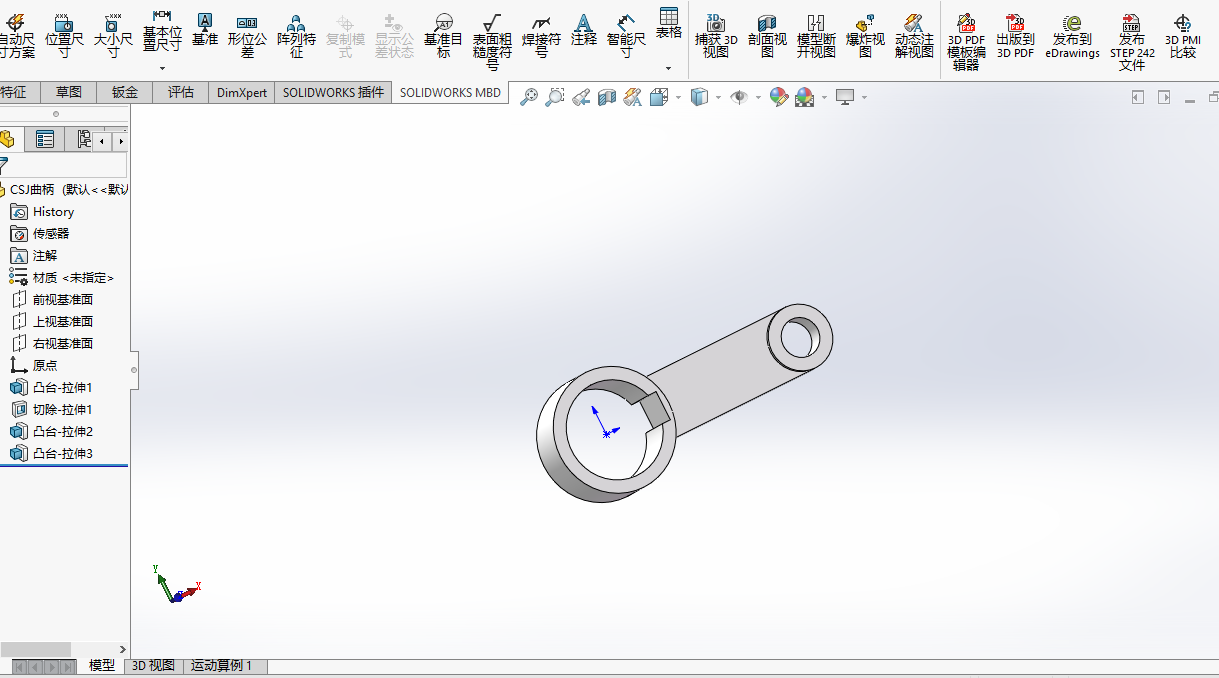Select the 阵列特征 pattern feature tool

click(x=297, y=35)
